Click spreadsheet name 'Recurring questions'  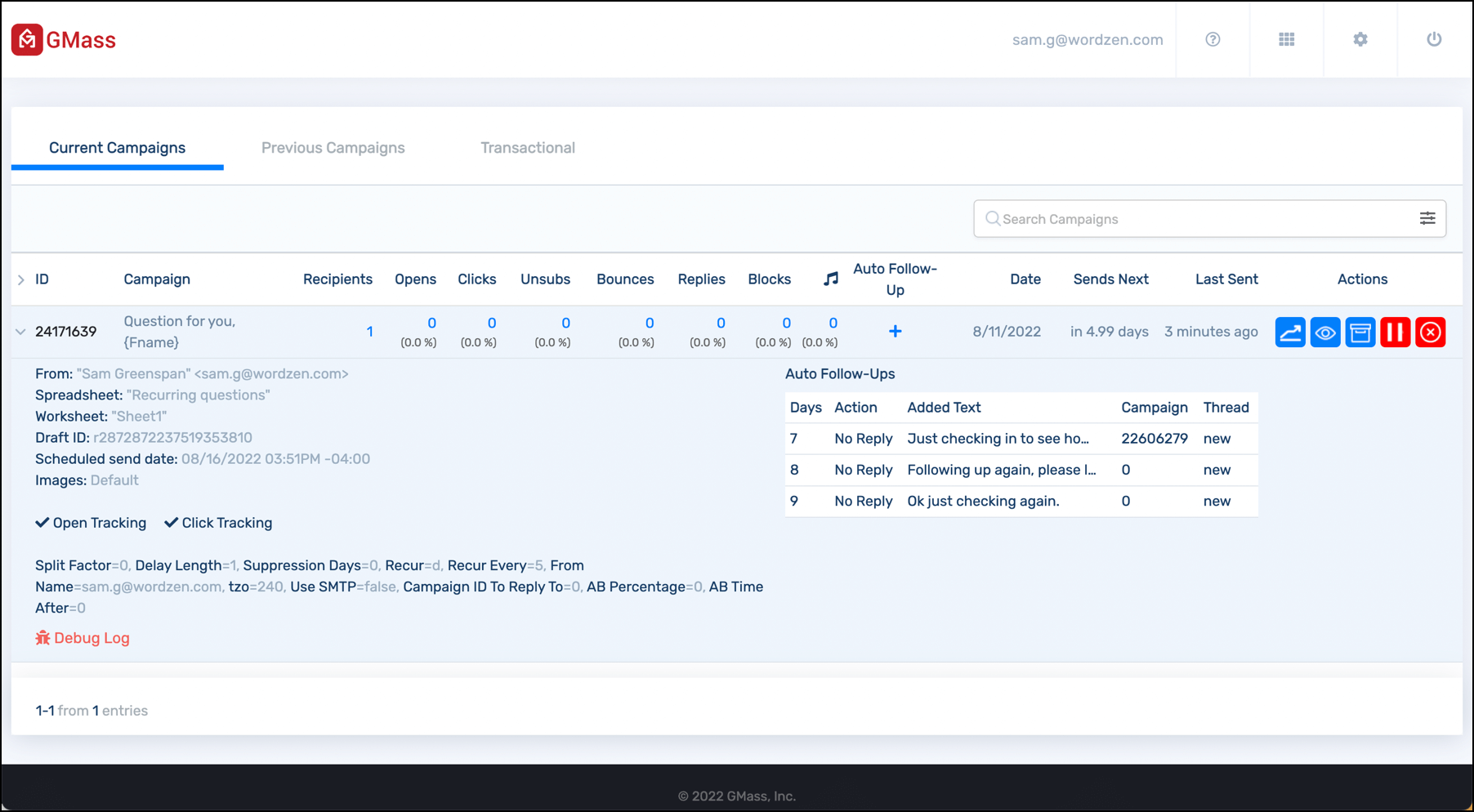199,395
